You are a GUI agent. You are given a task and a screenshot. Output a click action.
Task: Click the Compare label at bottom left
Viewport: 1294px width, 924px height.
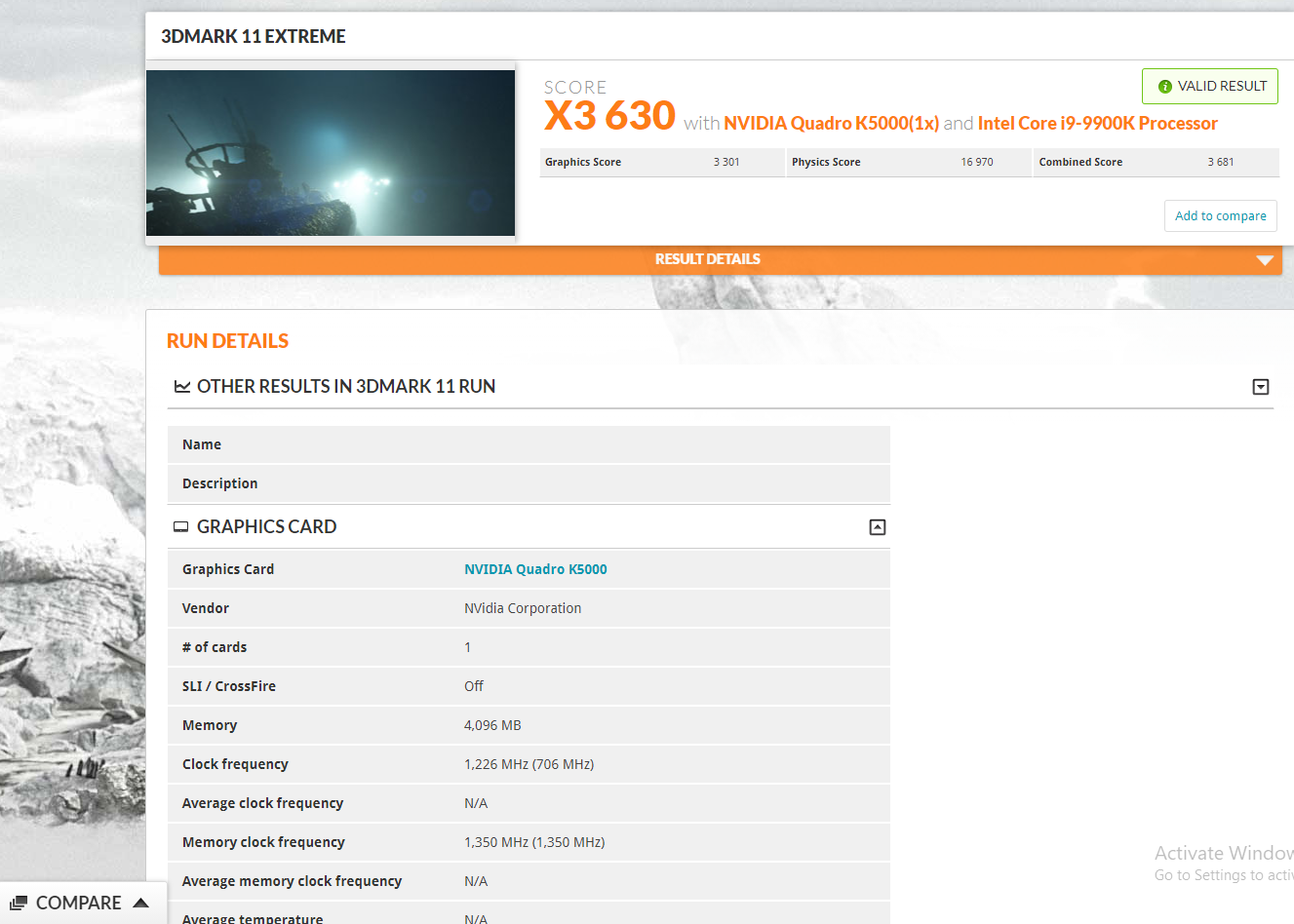click(79, 904)
